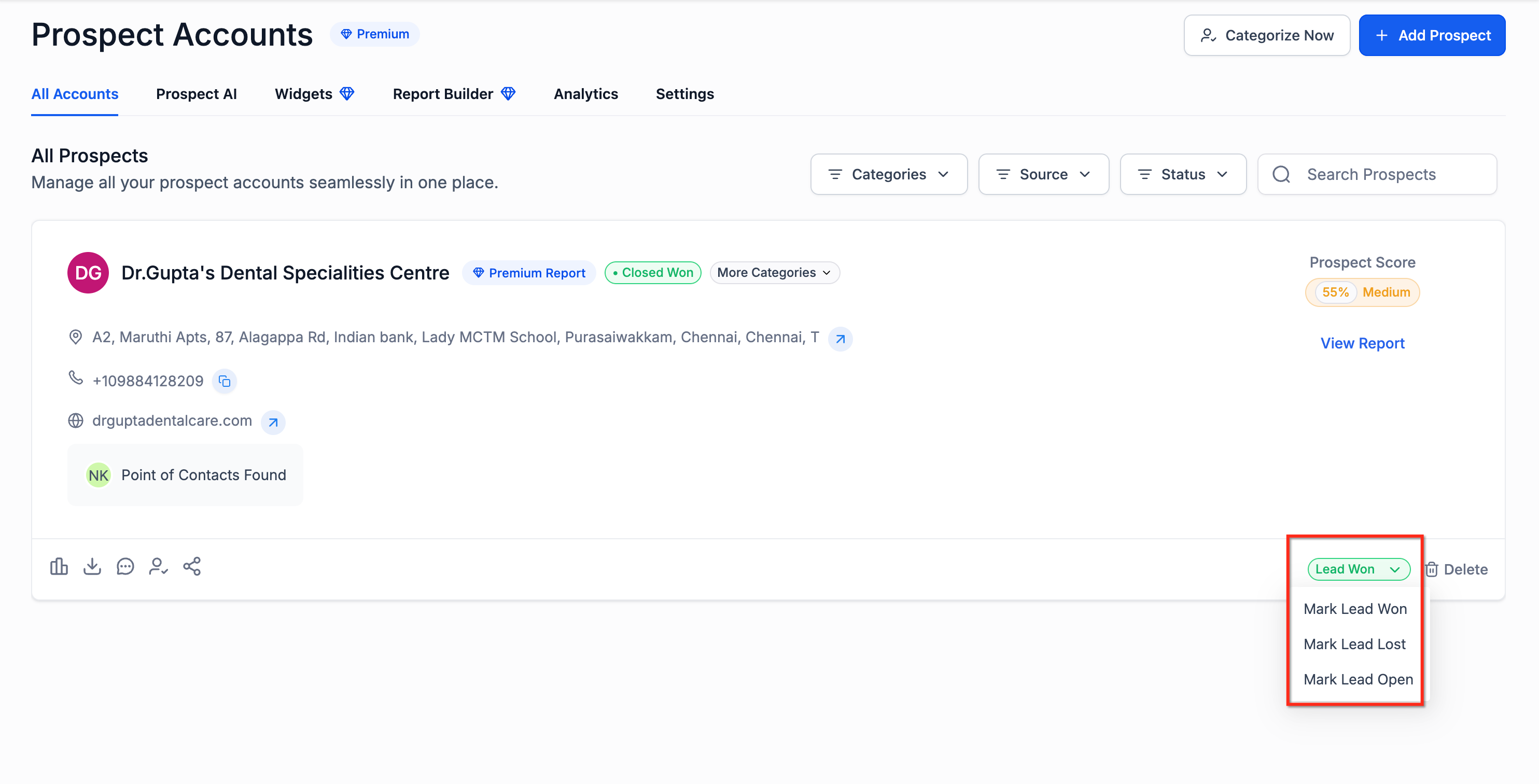
Task: Select Mark Lead Open option
Action: point(1358,679)
